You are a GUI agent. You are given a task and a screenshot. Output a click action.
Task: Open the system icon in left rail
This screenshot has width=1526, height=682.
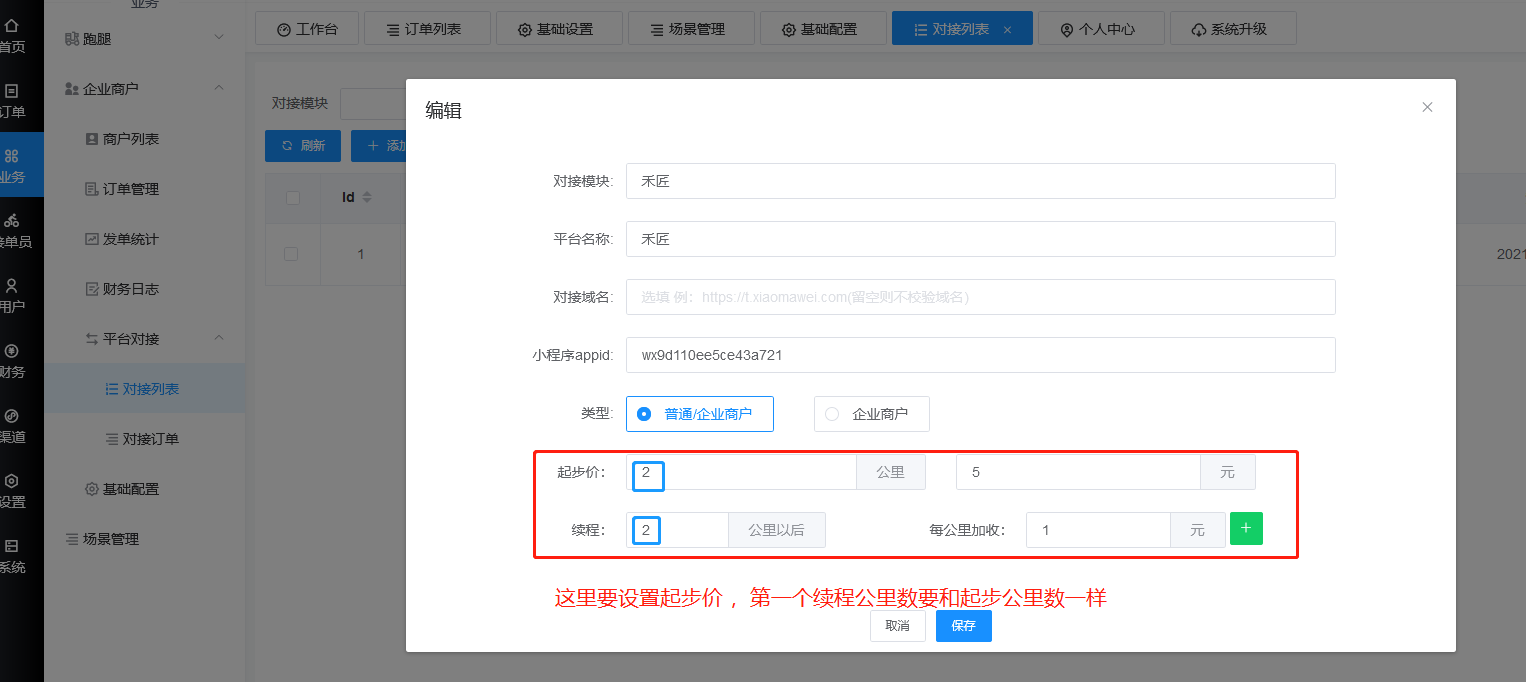click(x=12, y=545)
